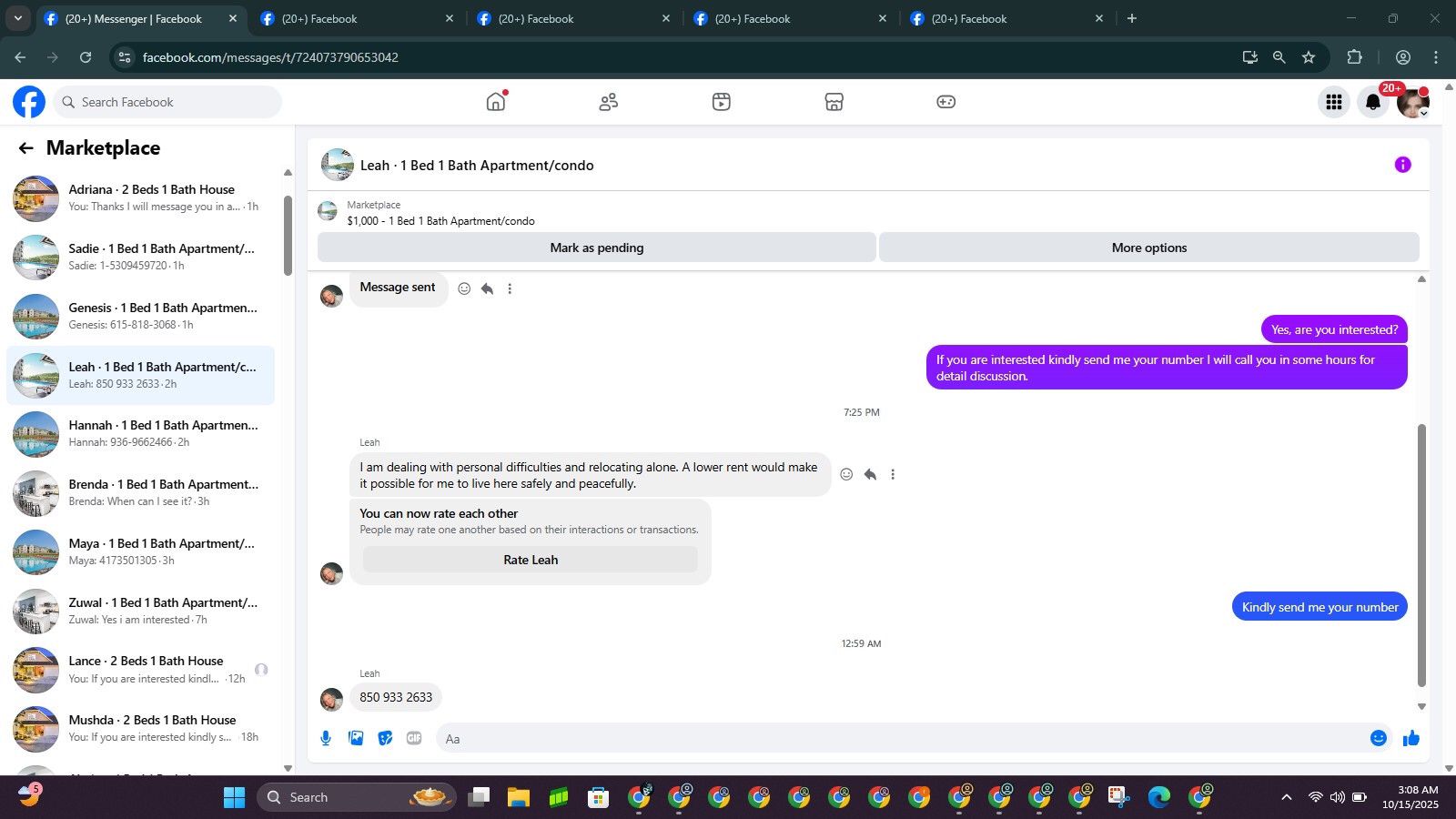Image resolution: width=1456 pixels, height=819 pixels.
Task: Open the browser extensions icon
Action: tap(1354, 57)
